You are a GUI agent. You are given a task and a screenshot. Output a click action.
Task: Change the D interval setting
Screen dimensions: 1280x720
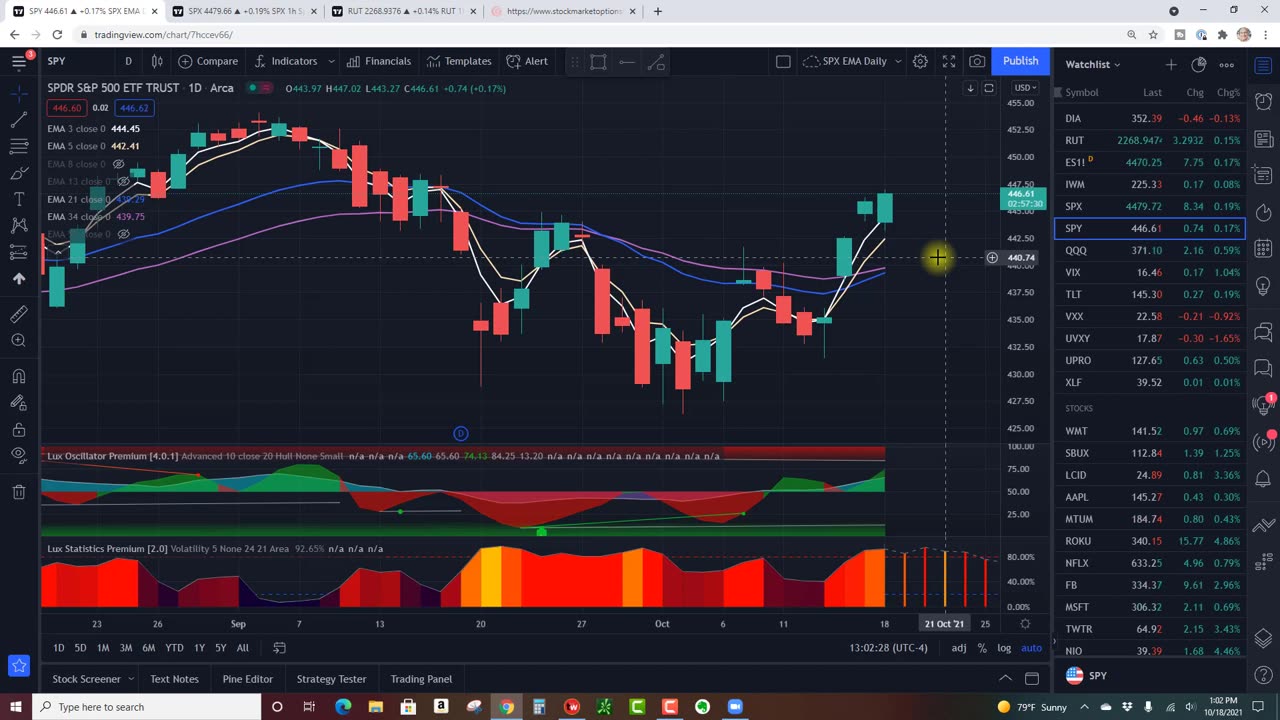128,61
